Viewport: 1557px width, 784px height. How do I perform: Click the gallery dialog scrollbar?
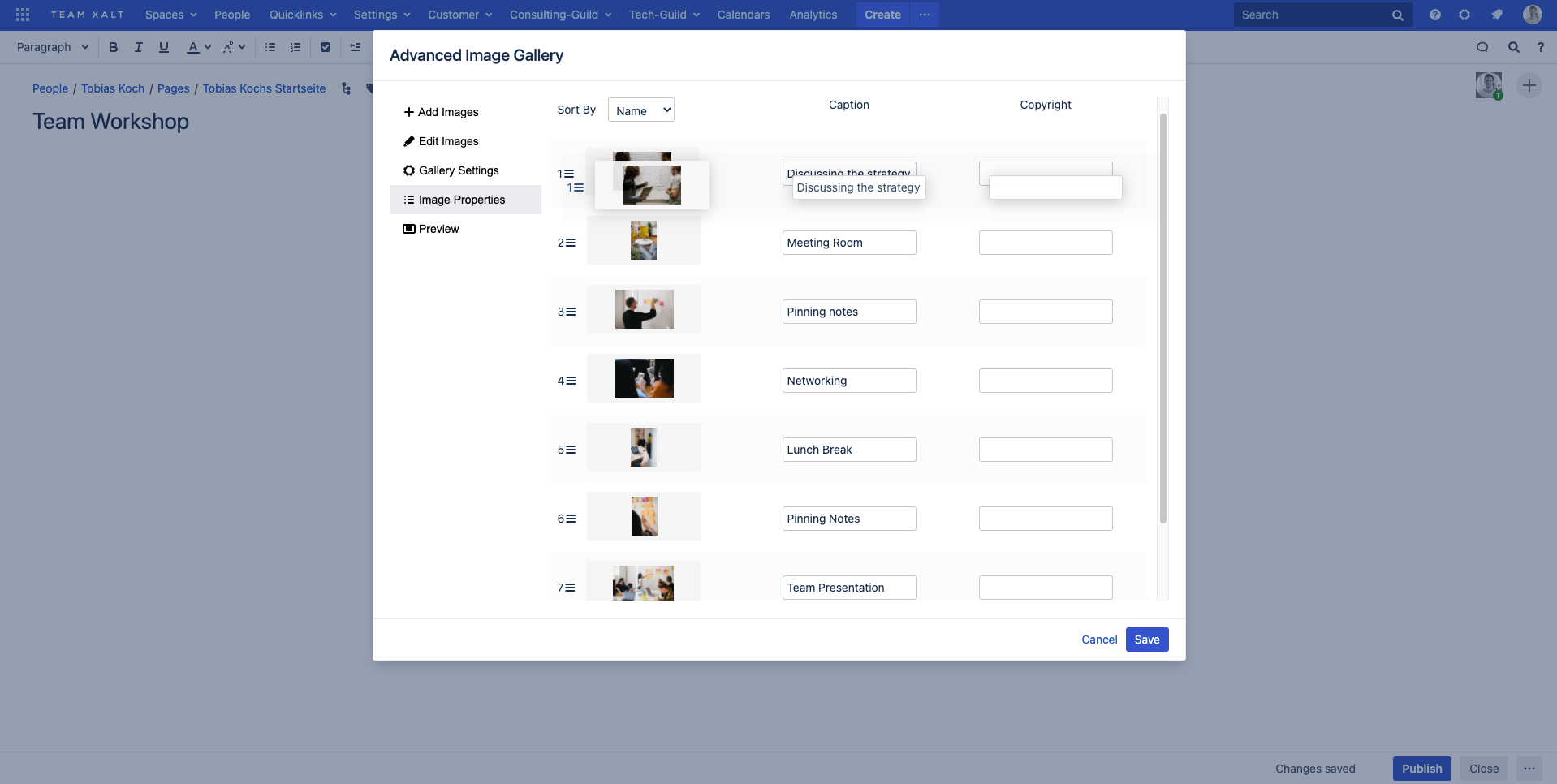coord(1163,318)
